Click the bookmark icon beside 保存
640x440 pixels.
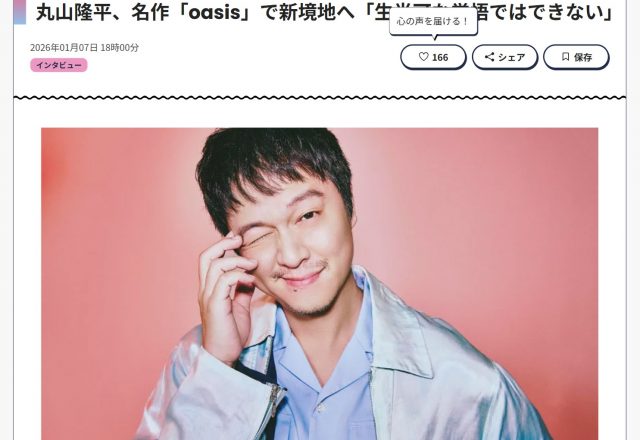tap(565, 57)
